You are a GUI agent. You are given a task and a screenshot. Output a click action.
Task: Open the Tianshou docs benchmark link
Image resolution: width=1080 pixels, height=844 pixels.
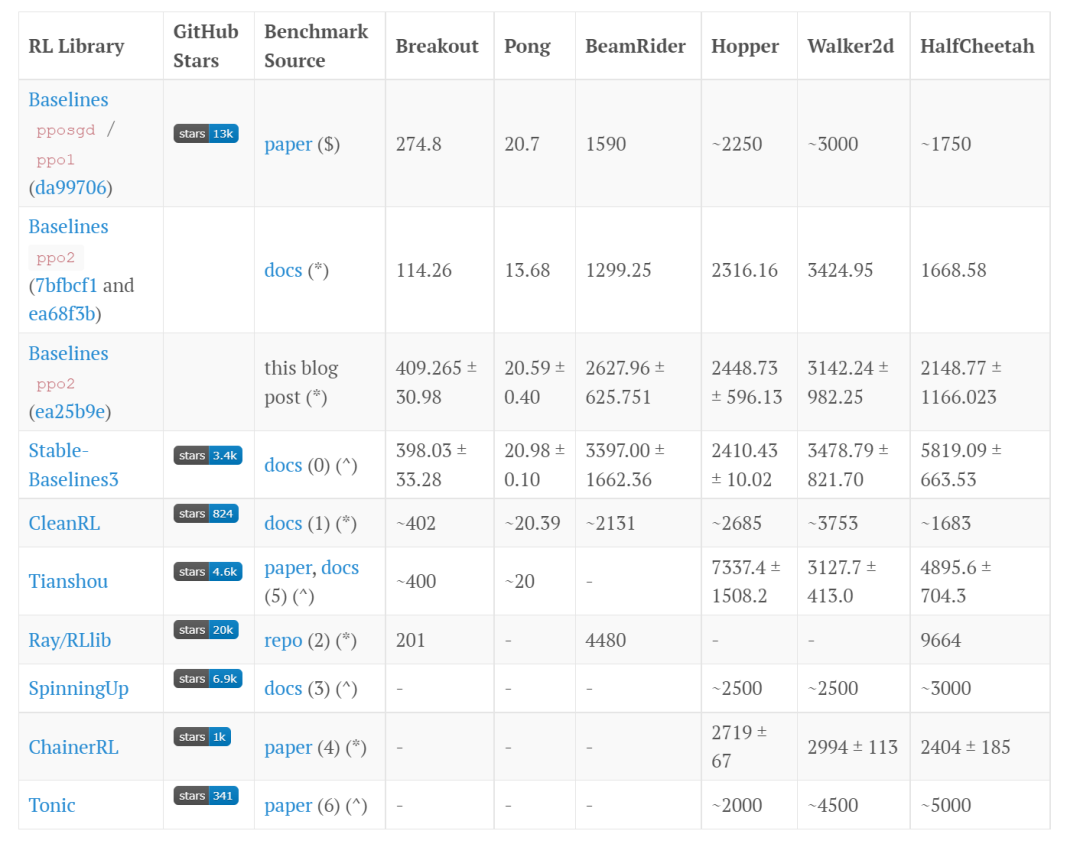click(340, 568)
